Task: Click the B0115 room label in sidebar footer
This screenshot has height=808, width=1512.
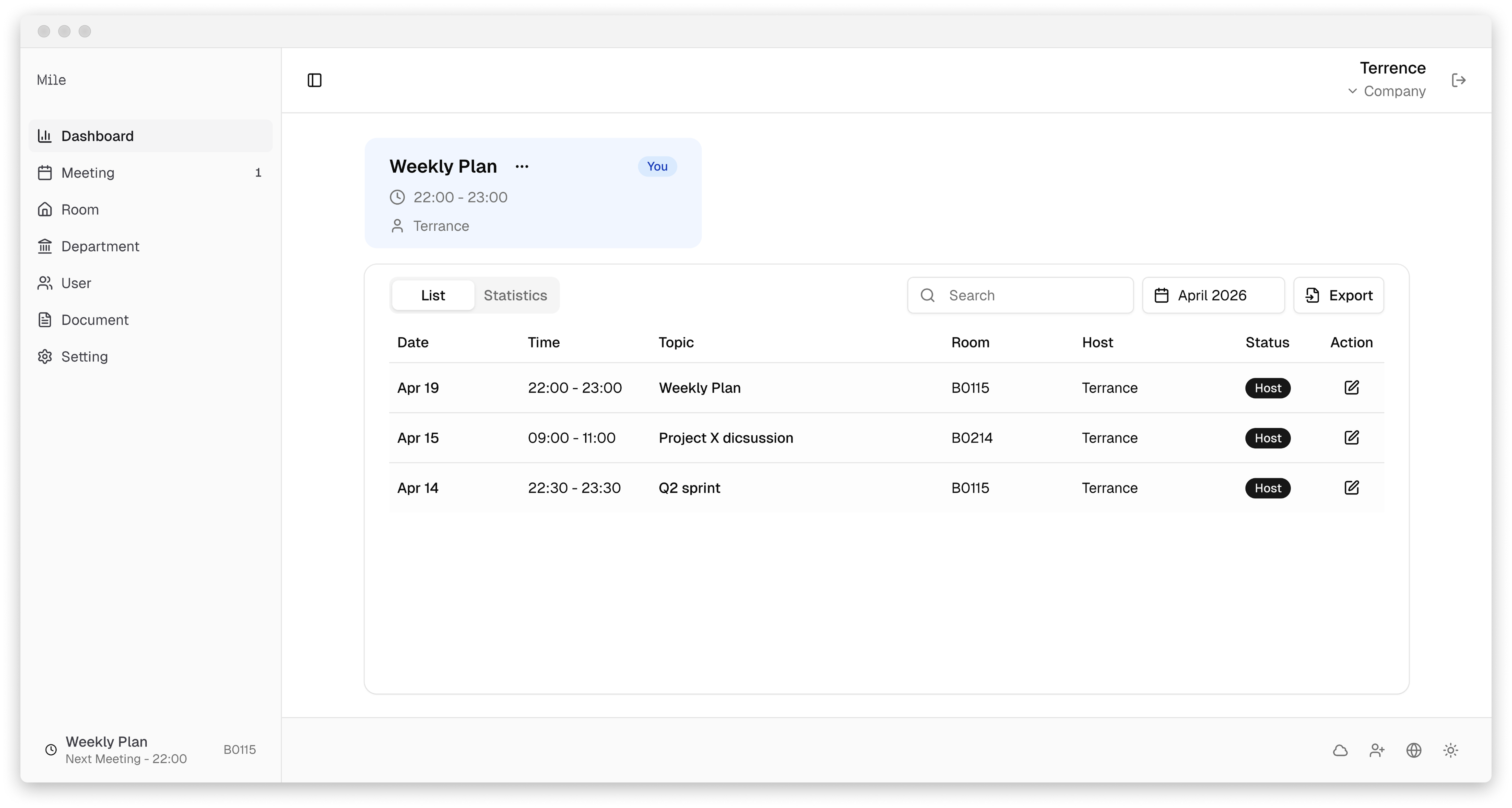Action: (x=240, y=750)
